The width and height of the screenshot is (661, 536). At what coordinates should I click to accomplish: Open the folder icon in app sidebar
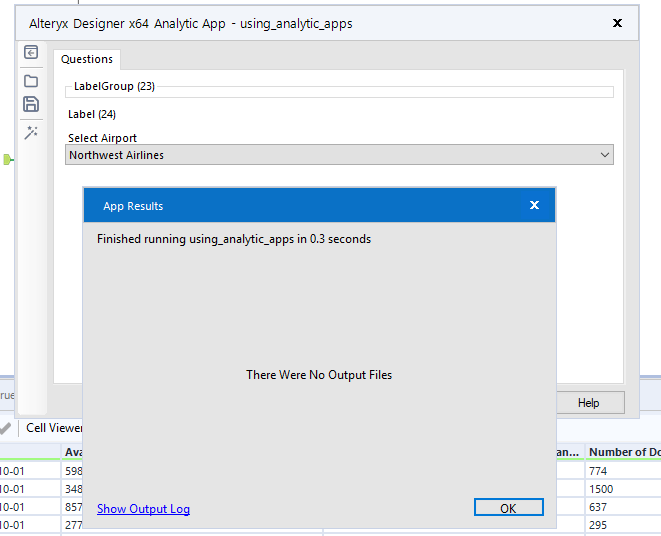31,81
